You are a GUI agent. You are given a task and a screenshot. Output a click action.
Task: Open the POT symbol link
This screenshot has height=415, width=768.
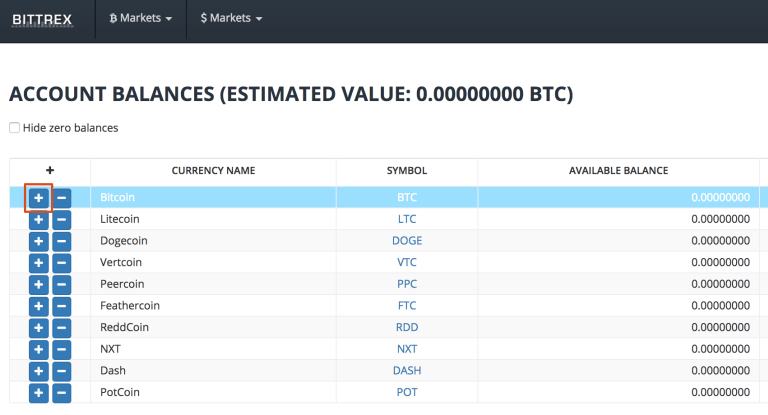[x=407, y=392]
